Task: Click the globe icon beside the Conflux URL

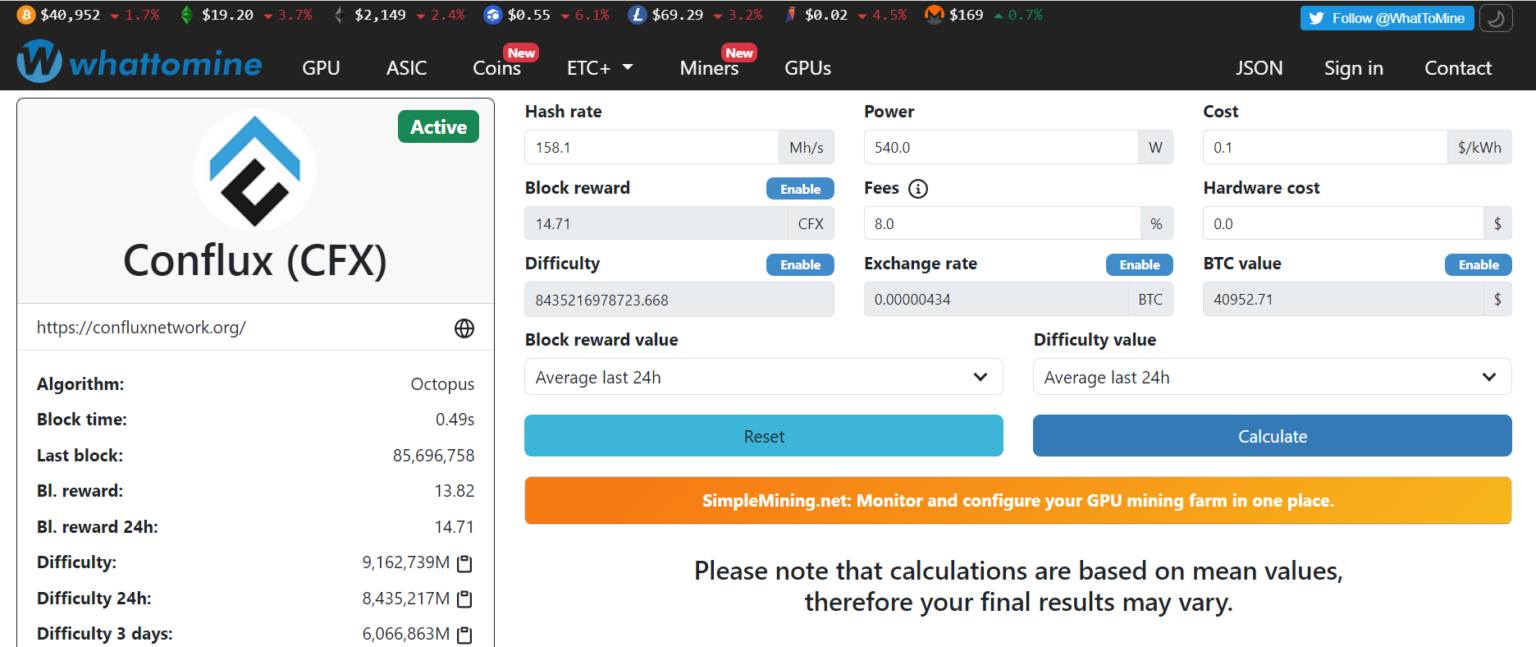Action: click(464, 327)
